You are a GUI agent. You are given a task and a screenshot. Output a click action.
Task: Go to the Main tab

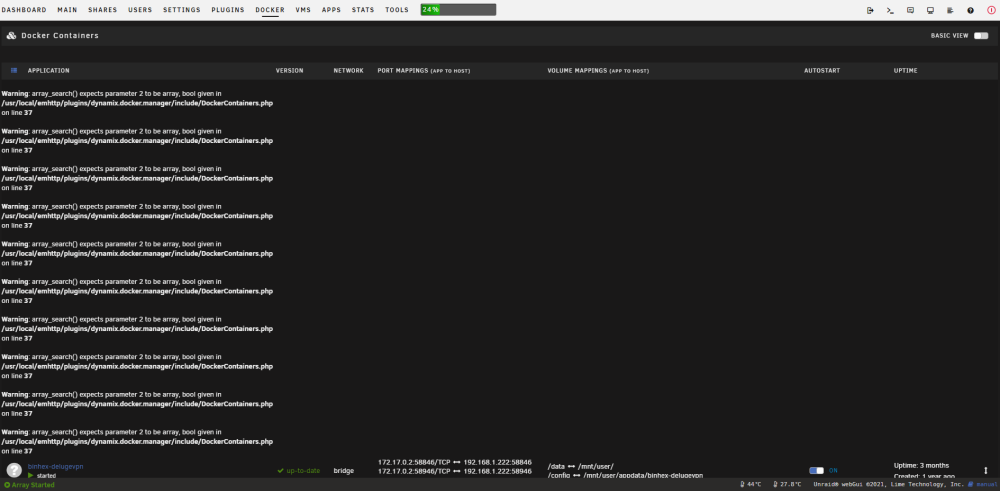(x=67, y=10)
